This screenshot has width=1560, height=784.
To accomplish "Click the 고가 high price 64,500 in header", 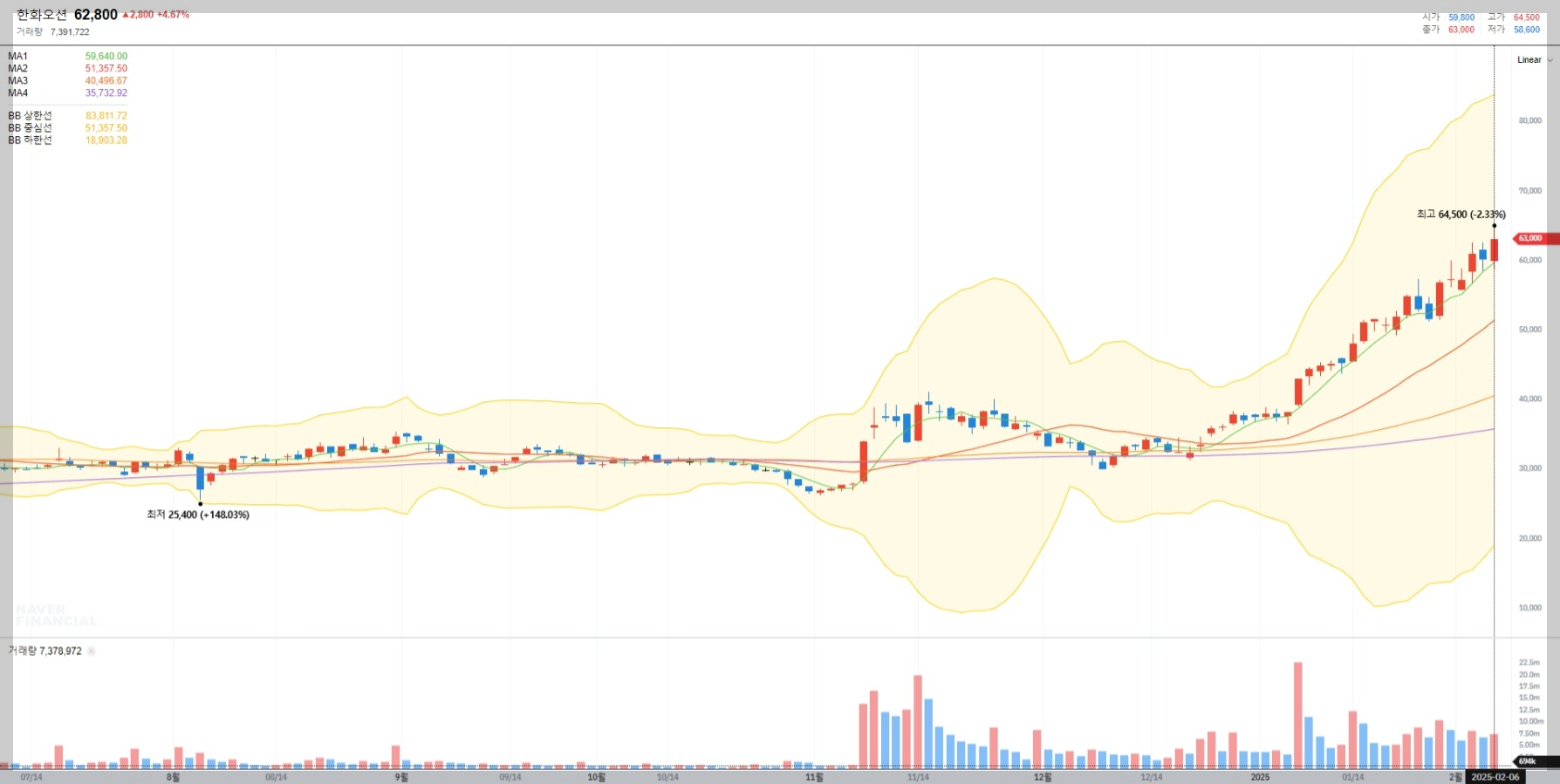I will coord(1527,17).
